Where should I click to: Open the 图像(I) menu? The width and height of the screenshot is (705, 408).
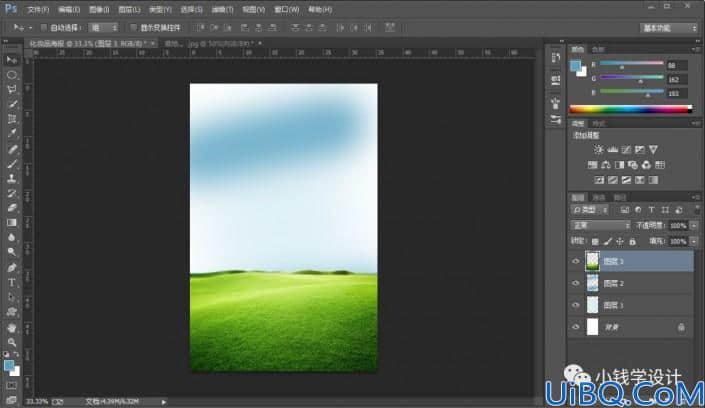pos(99,9)
